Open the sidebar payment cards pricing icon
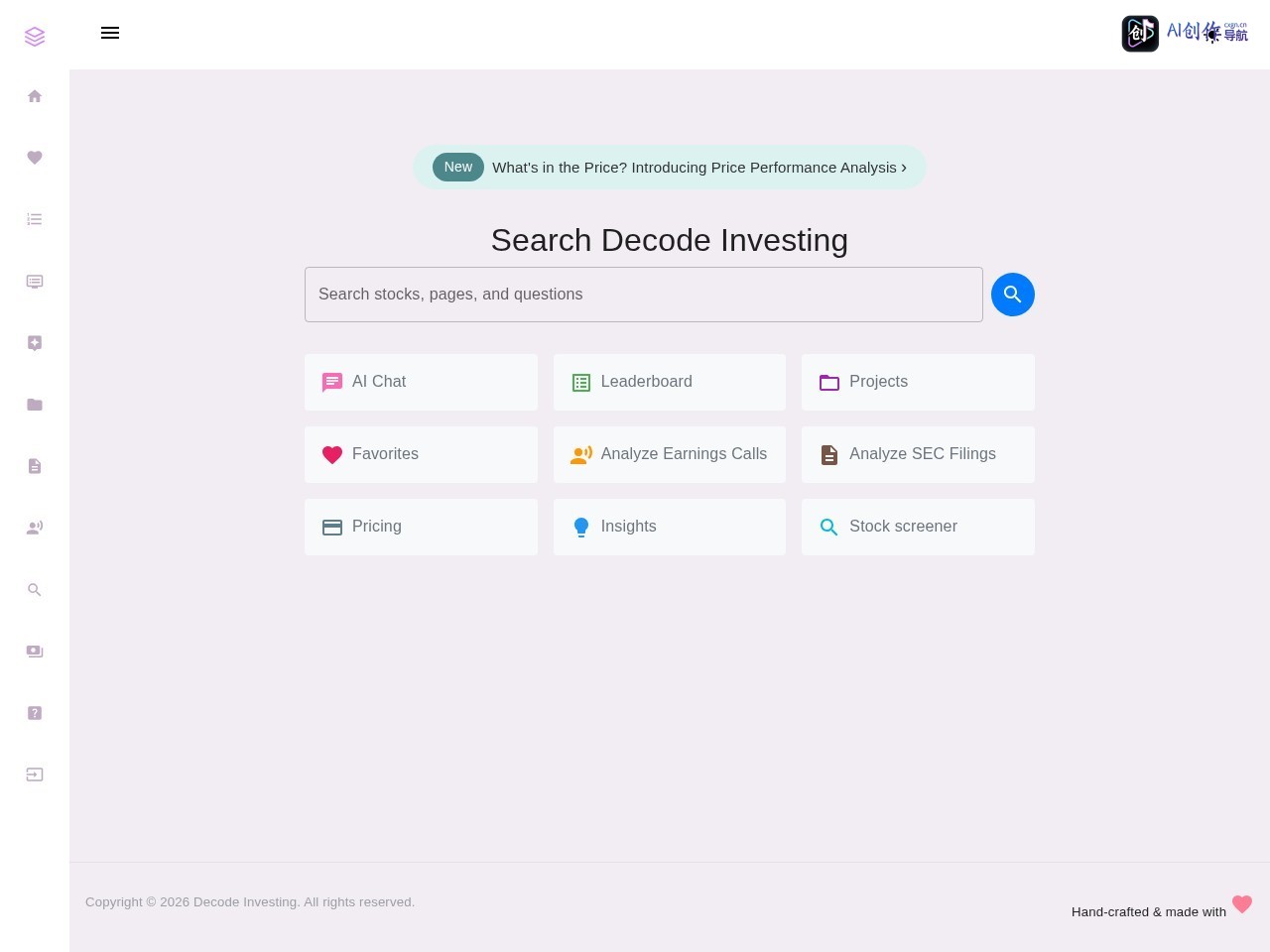This screenshot has width=1270, height=952. 35,652
